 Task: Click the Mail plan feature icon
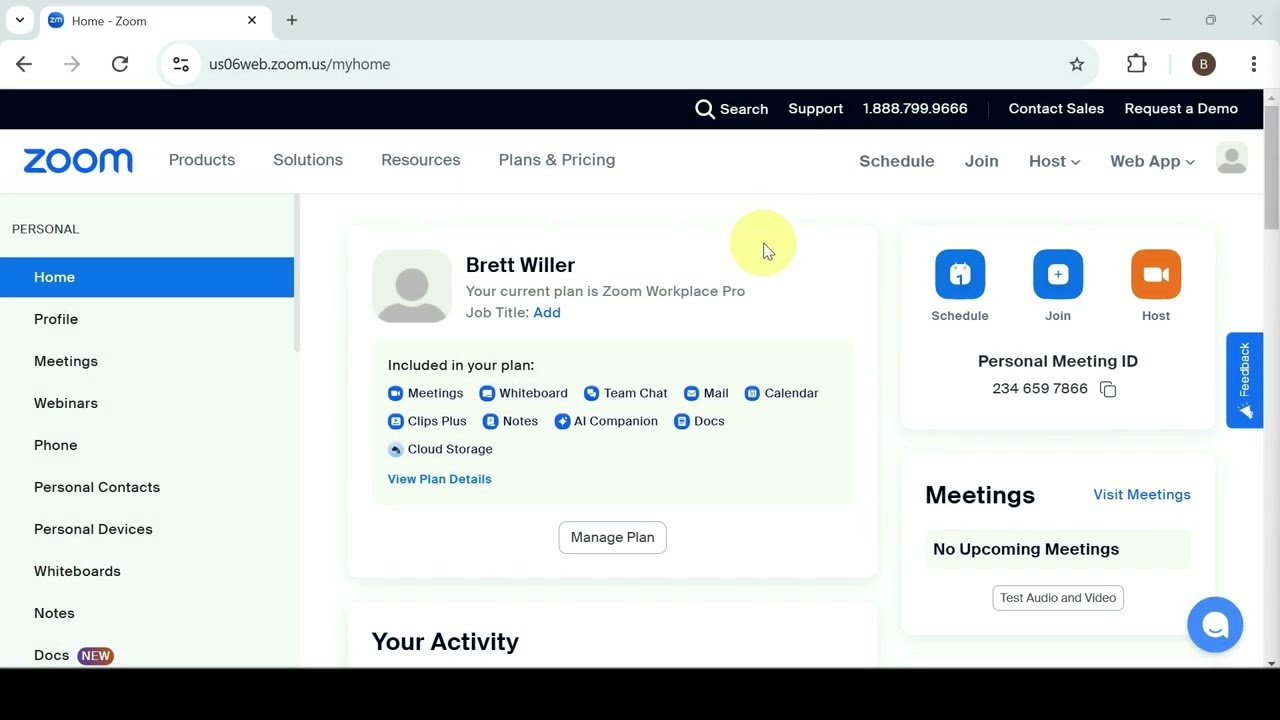click(x=691, y=393)
